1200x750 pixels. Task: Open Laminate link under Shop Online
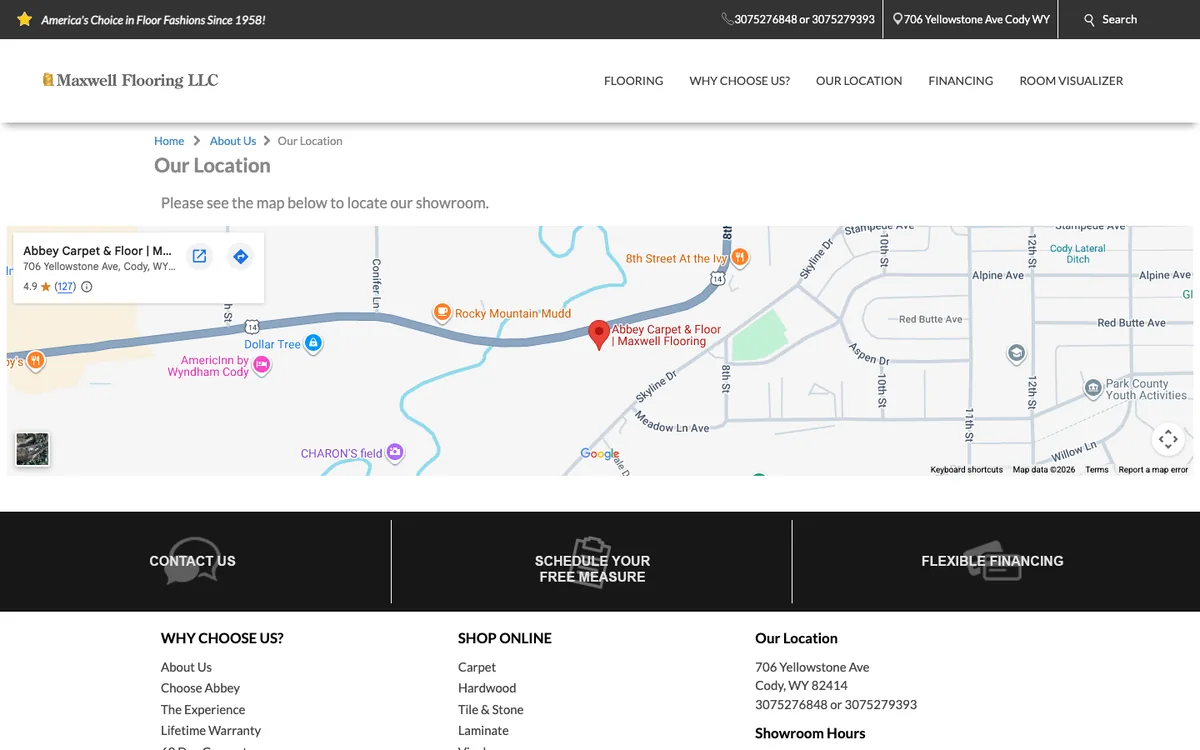[x=483, y=730]
